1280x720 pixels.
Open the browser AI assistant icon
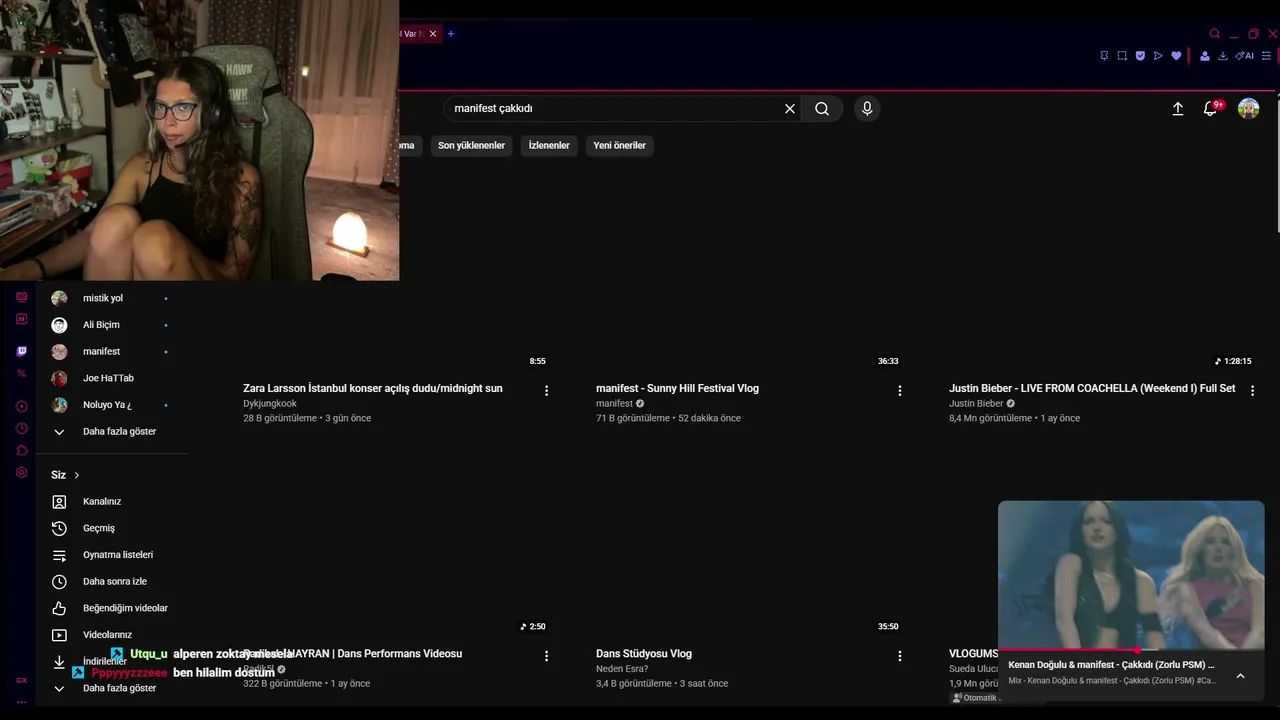[x=1244, y=56]
